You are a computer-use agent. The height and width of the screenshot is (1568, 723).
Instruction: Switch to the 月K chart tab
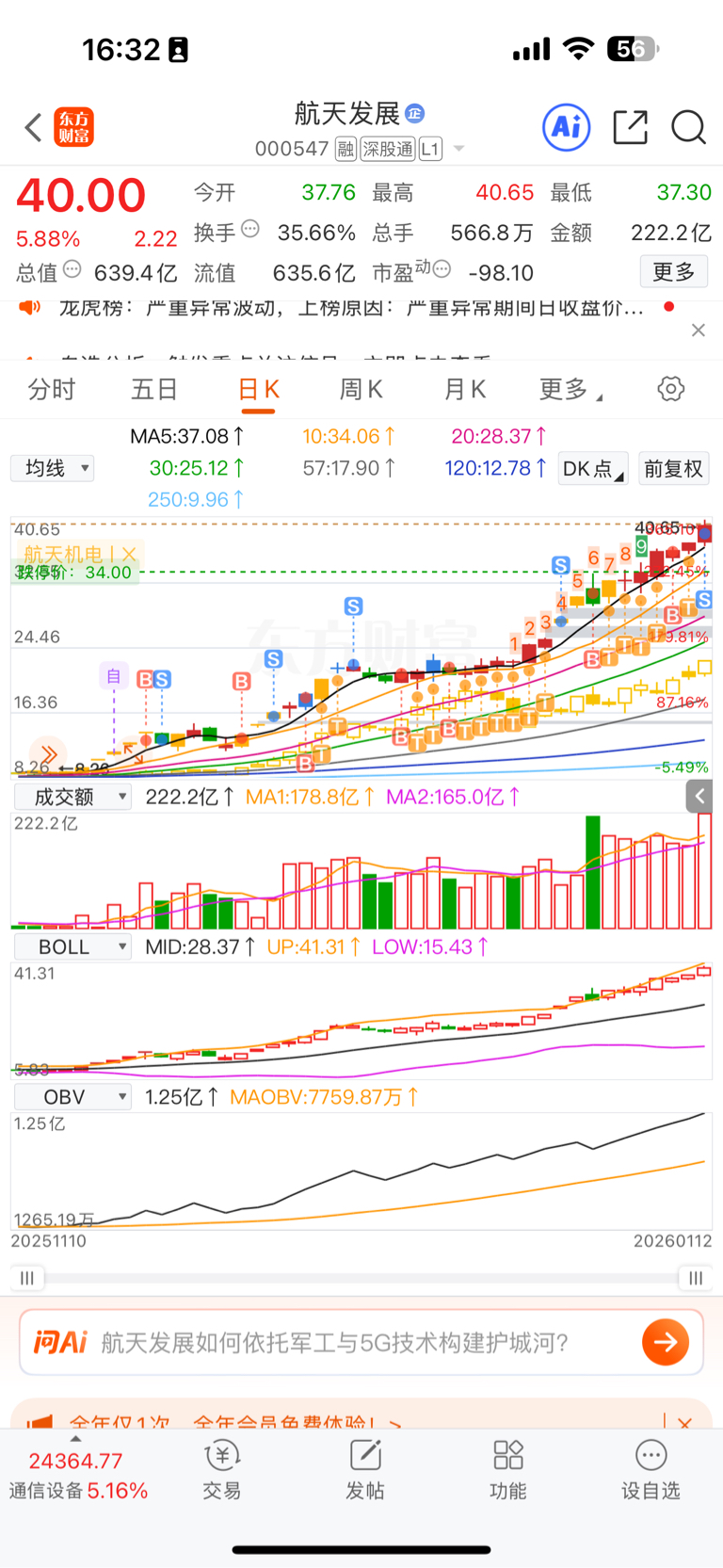tap(465, 389)
